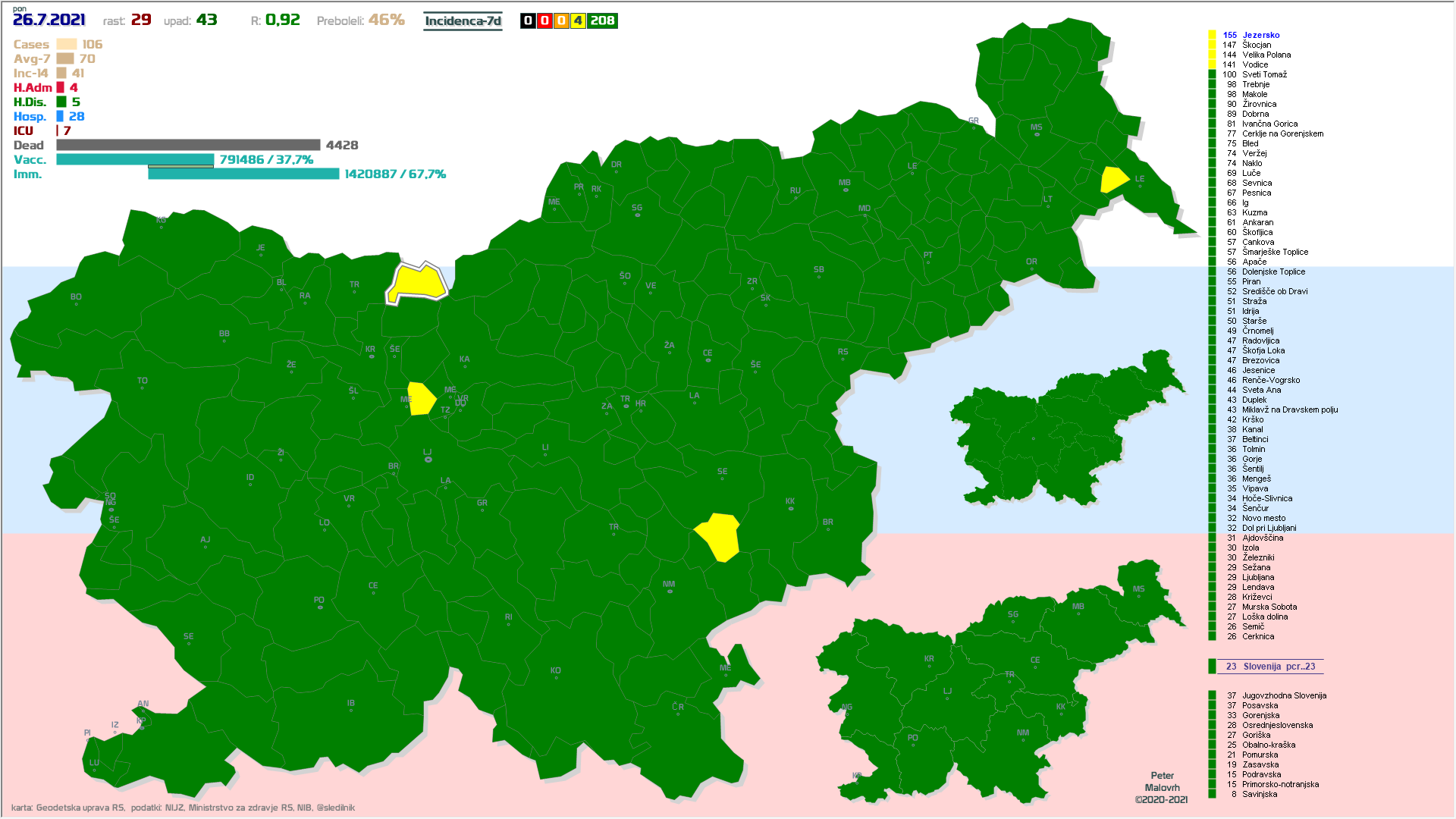This screenshot has height=819, width=1456.
Task: Click the black incidence category box
Action: pos(528,21)
